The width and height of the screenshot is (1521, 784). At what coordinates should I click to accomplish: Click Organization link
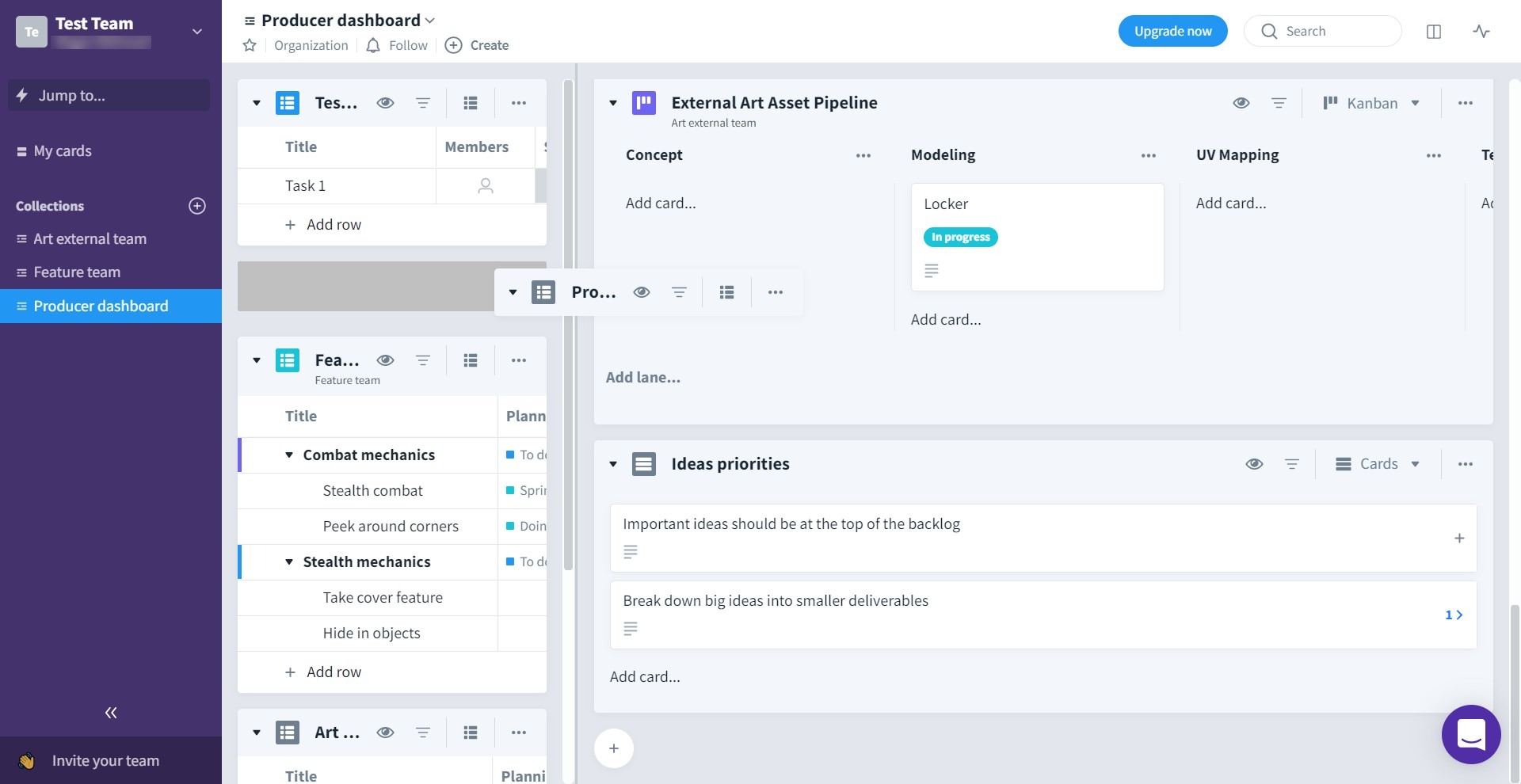pyautogui.click(x=311, y=45)
